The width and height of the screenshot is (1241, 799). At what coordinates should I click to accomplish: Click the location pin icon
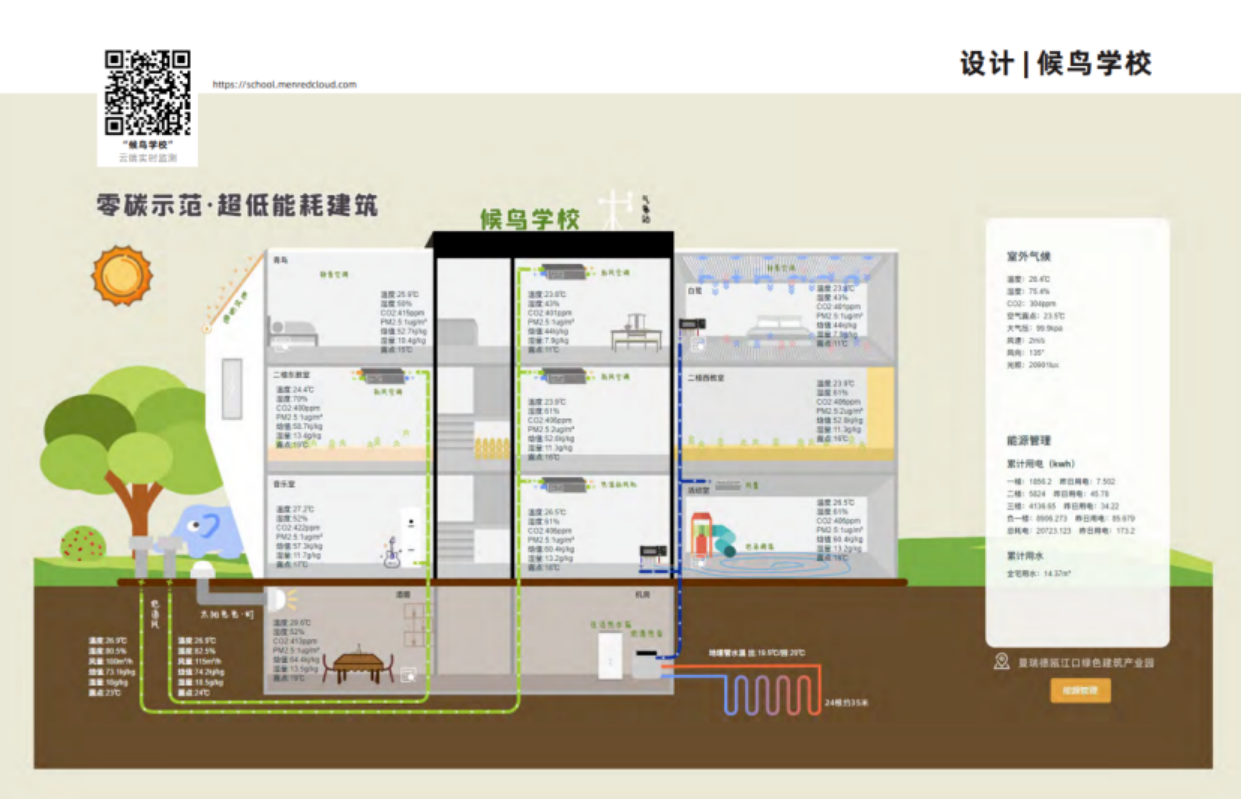[x=1001, y=661]
